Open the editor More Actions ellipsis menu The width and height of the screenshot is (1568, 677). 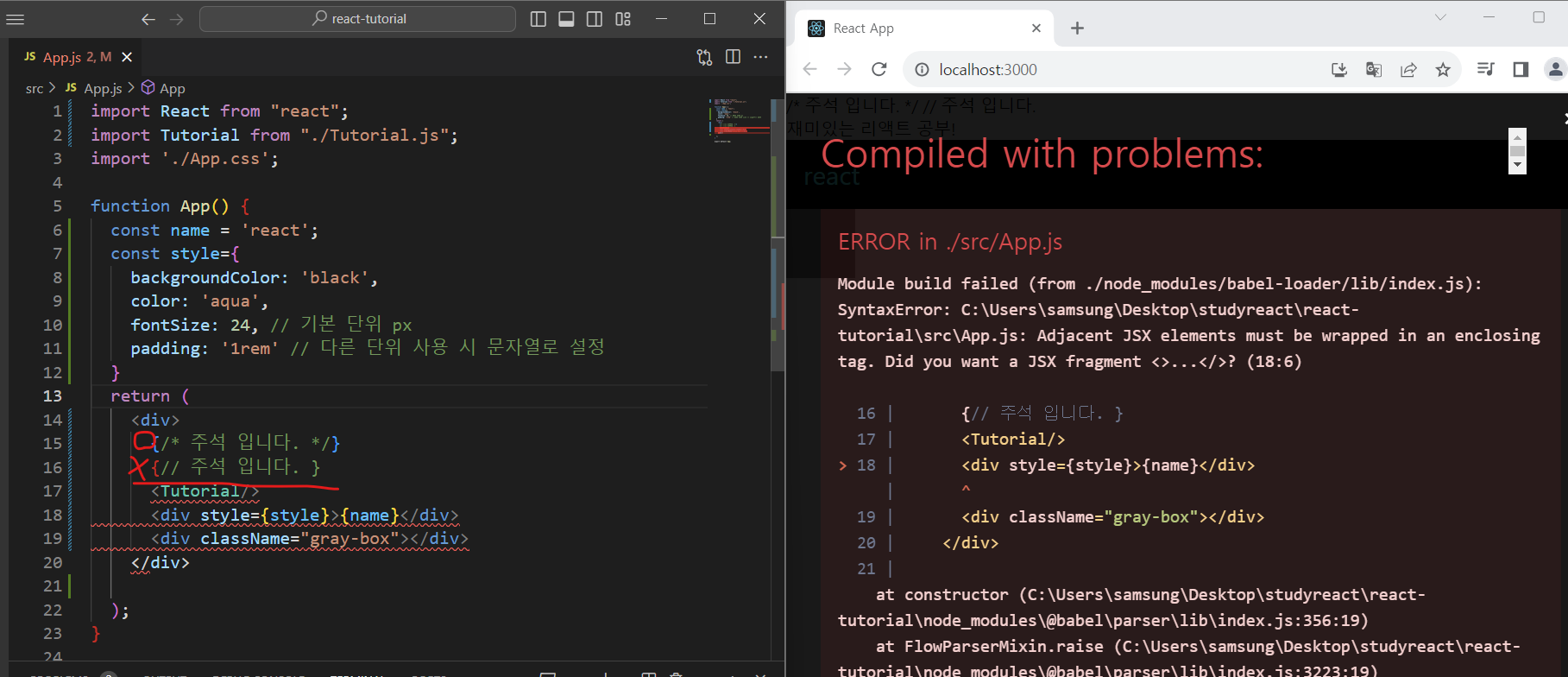coord(760,57)
